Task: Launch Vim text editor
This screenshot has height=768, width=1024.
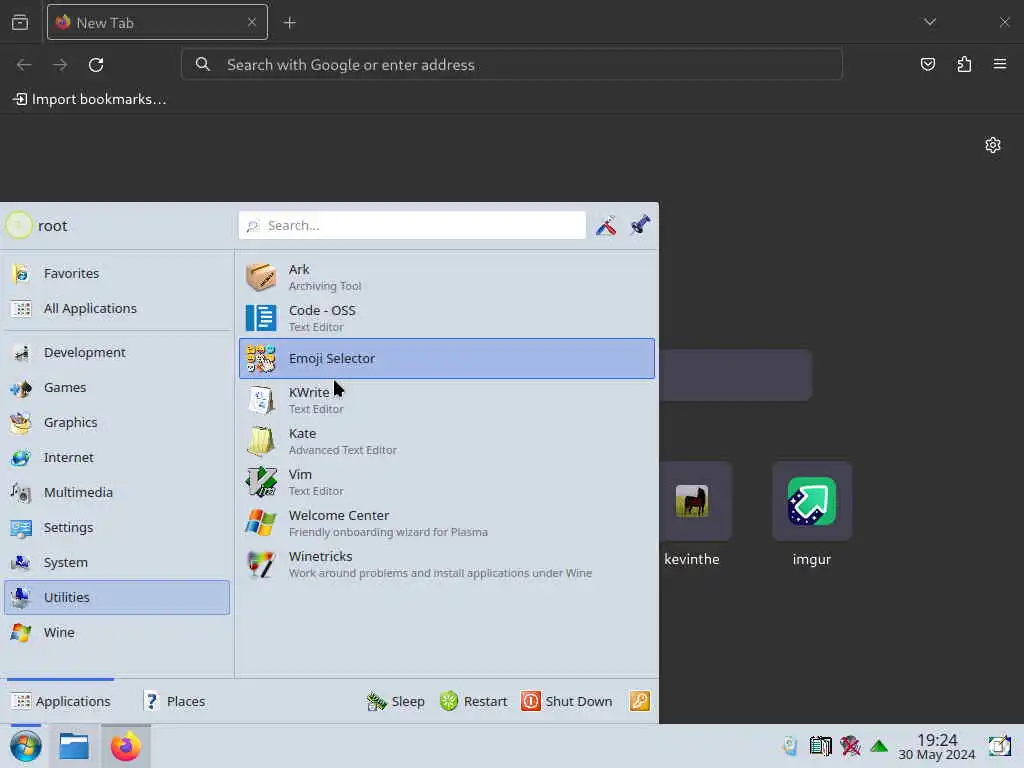Action: point(447,482)
